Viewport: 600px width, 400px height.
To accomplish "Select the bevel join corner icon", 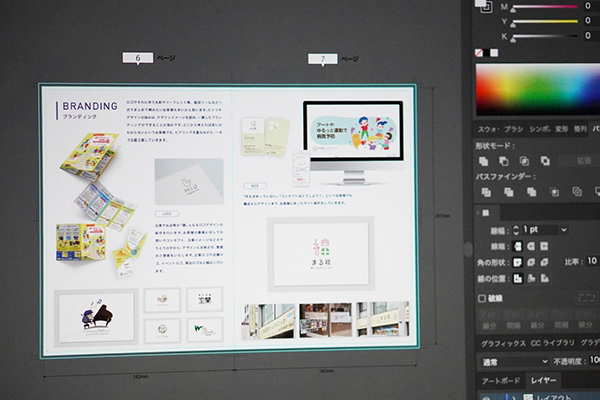I will [544, 263].
